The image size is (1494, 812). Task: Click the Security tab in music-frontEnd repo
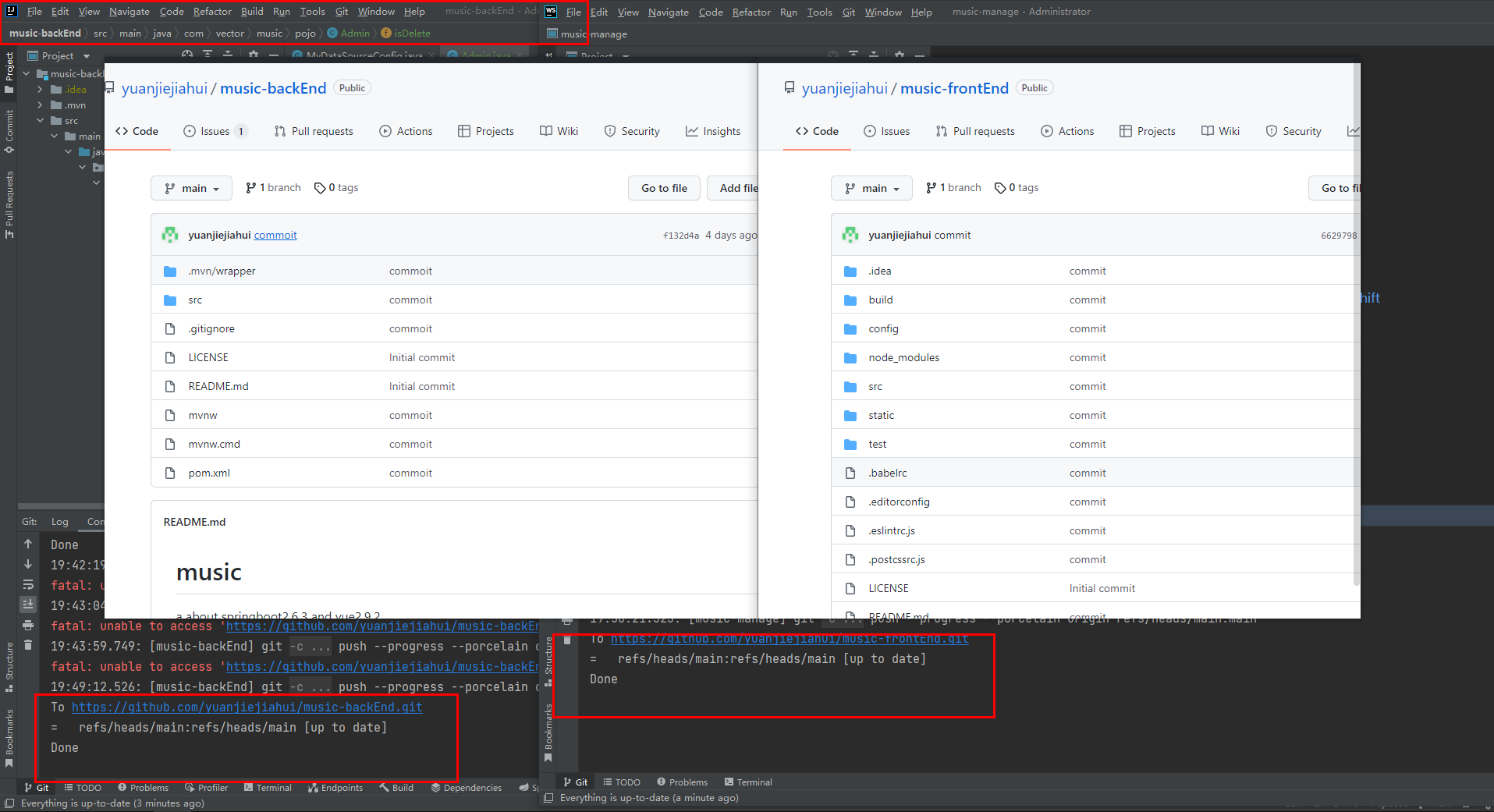[1293, 131]
